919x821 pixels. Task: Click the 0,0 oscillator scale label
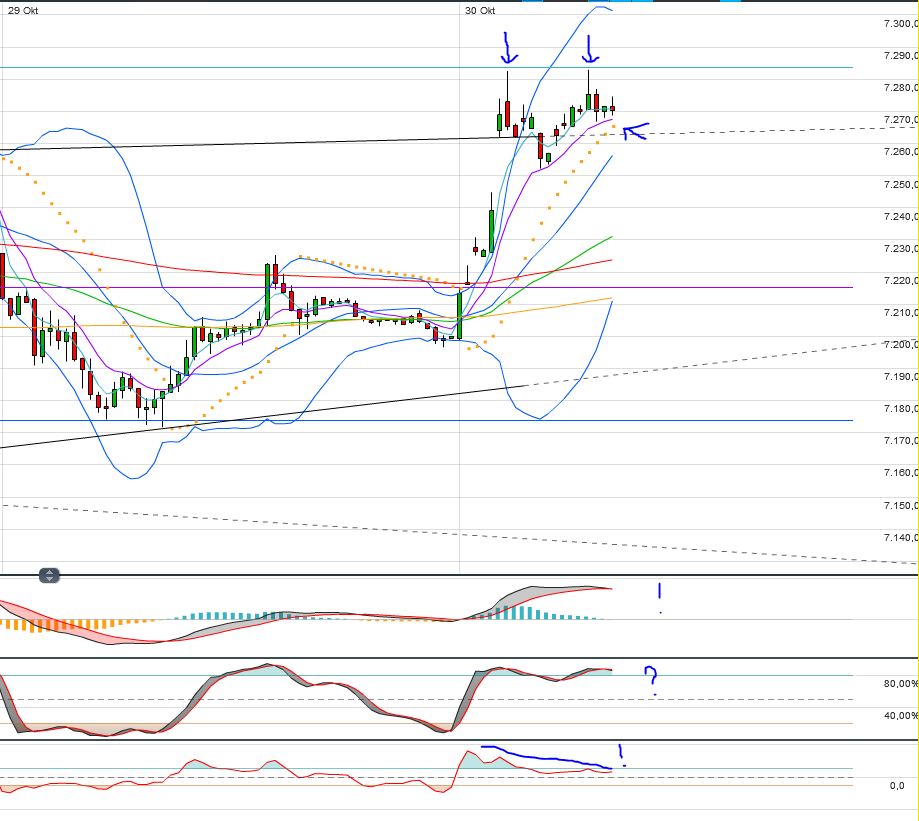click(x=897, y=786)
